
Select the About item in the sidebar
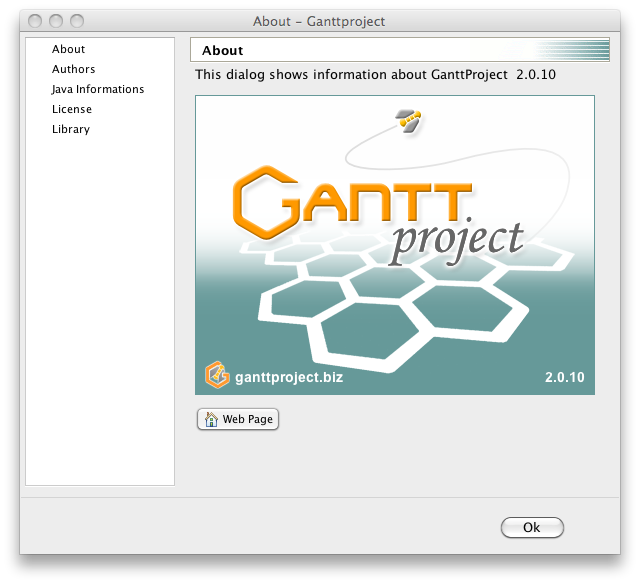(x=68, y=49)
